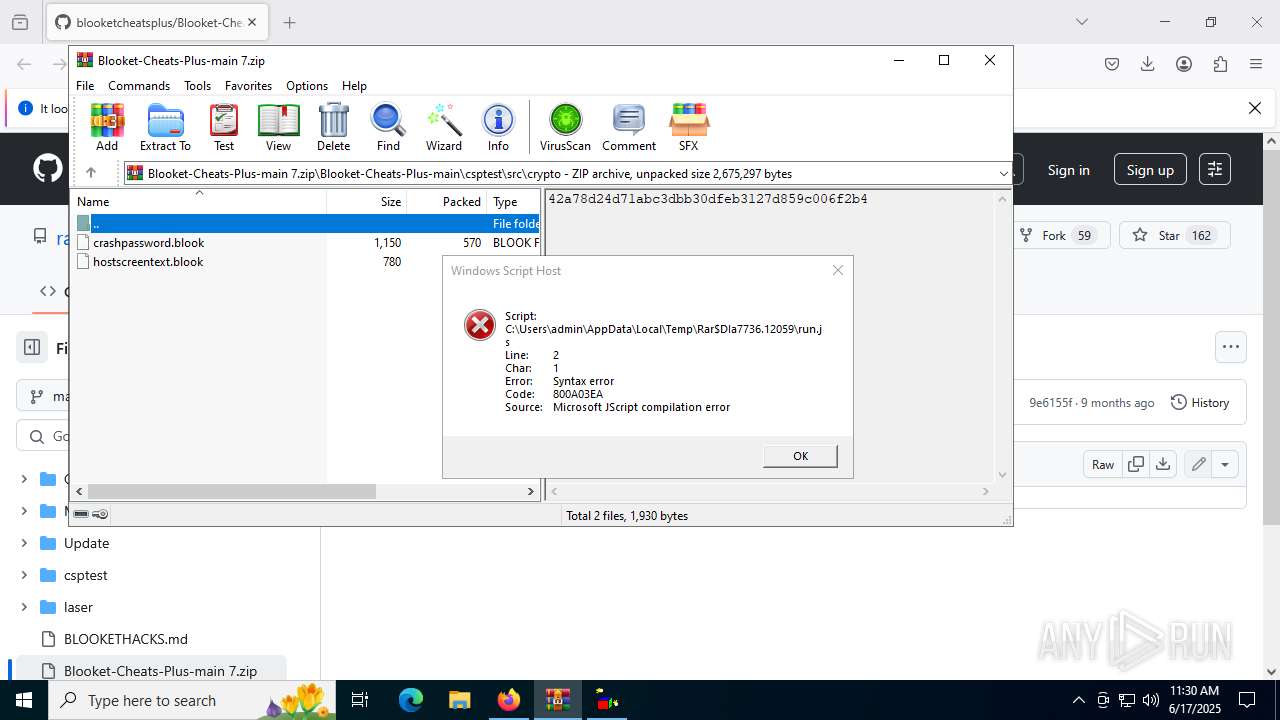Click WinRAR icon in taskbar
This screenshot has height=720, width=1280.
pyautogui.click(x=558, y=700)
